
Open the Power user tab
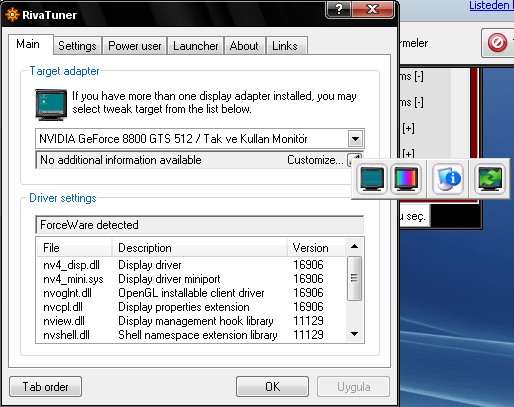[x=135, y=46]
